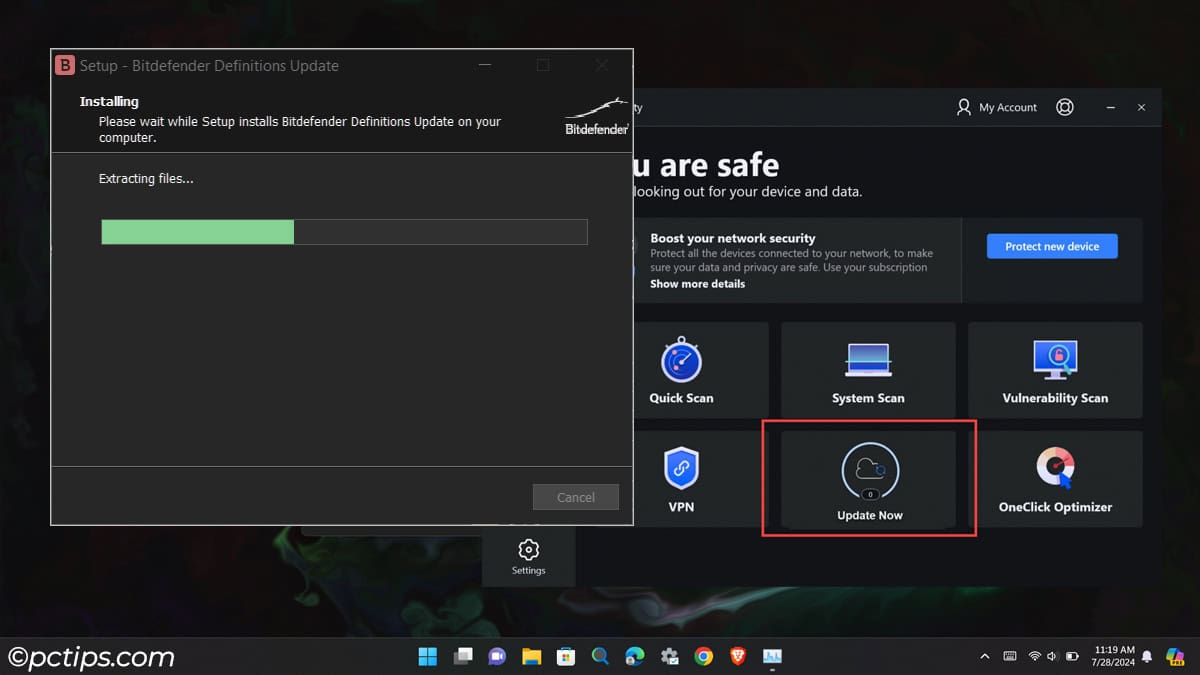Open Bitdefender's help icon in the title bar
1200x675 pixels.
point(1065,107)
